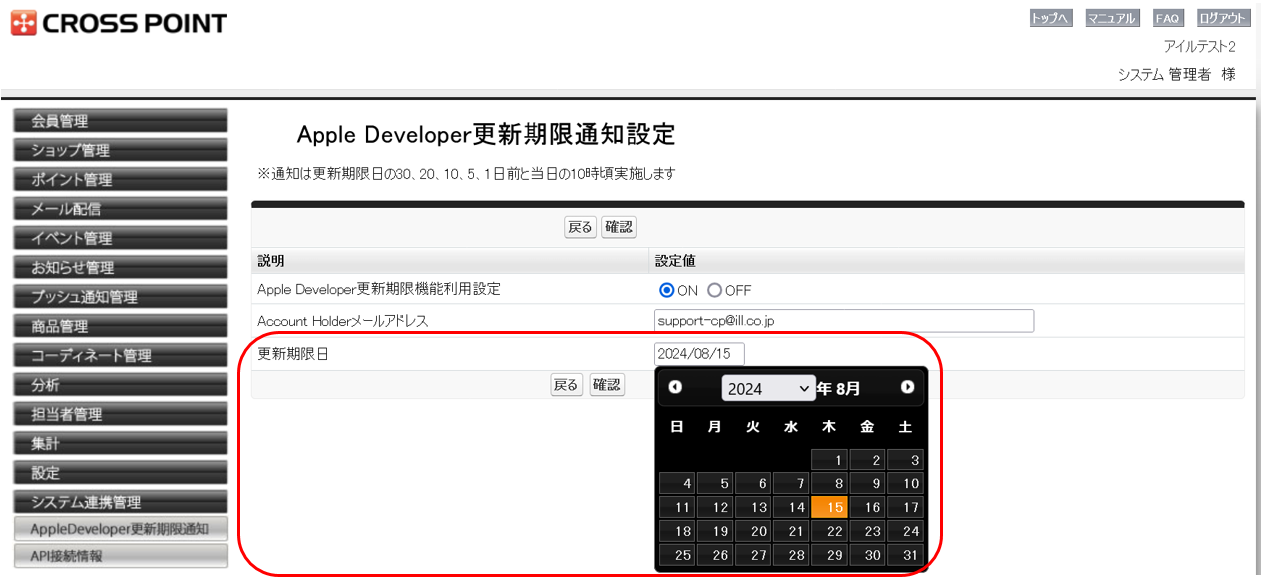
Task: Click the Account Holder email address field
Action: click(843, 320)
